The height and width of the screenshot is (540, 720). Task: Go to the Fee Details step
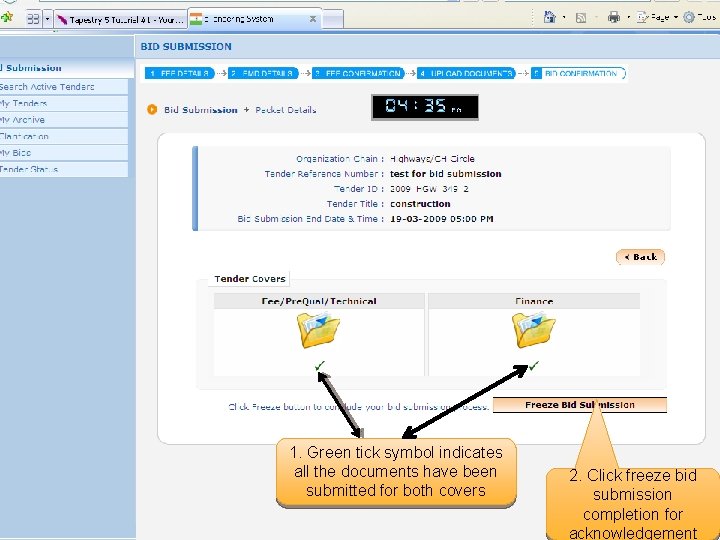pos(180,73)
